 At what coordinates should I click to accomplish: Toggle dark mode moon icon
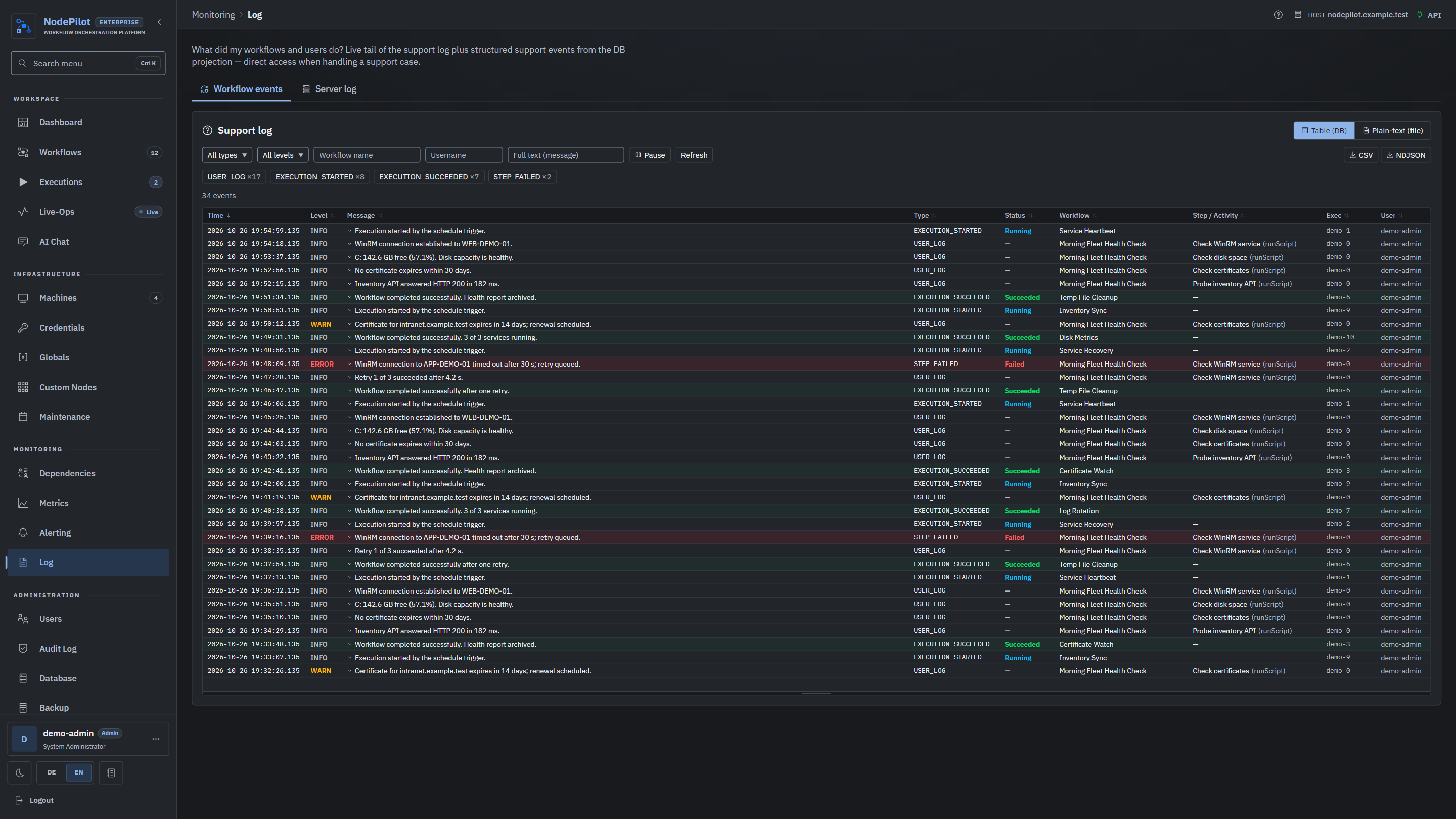[20, 772]
